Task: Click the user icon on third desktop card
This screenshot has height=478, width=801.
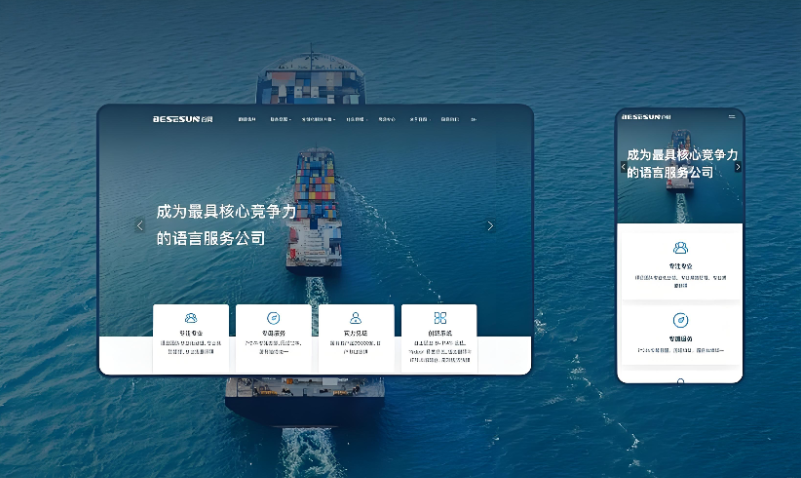Action: point(356,318)
